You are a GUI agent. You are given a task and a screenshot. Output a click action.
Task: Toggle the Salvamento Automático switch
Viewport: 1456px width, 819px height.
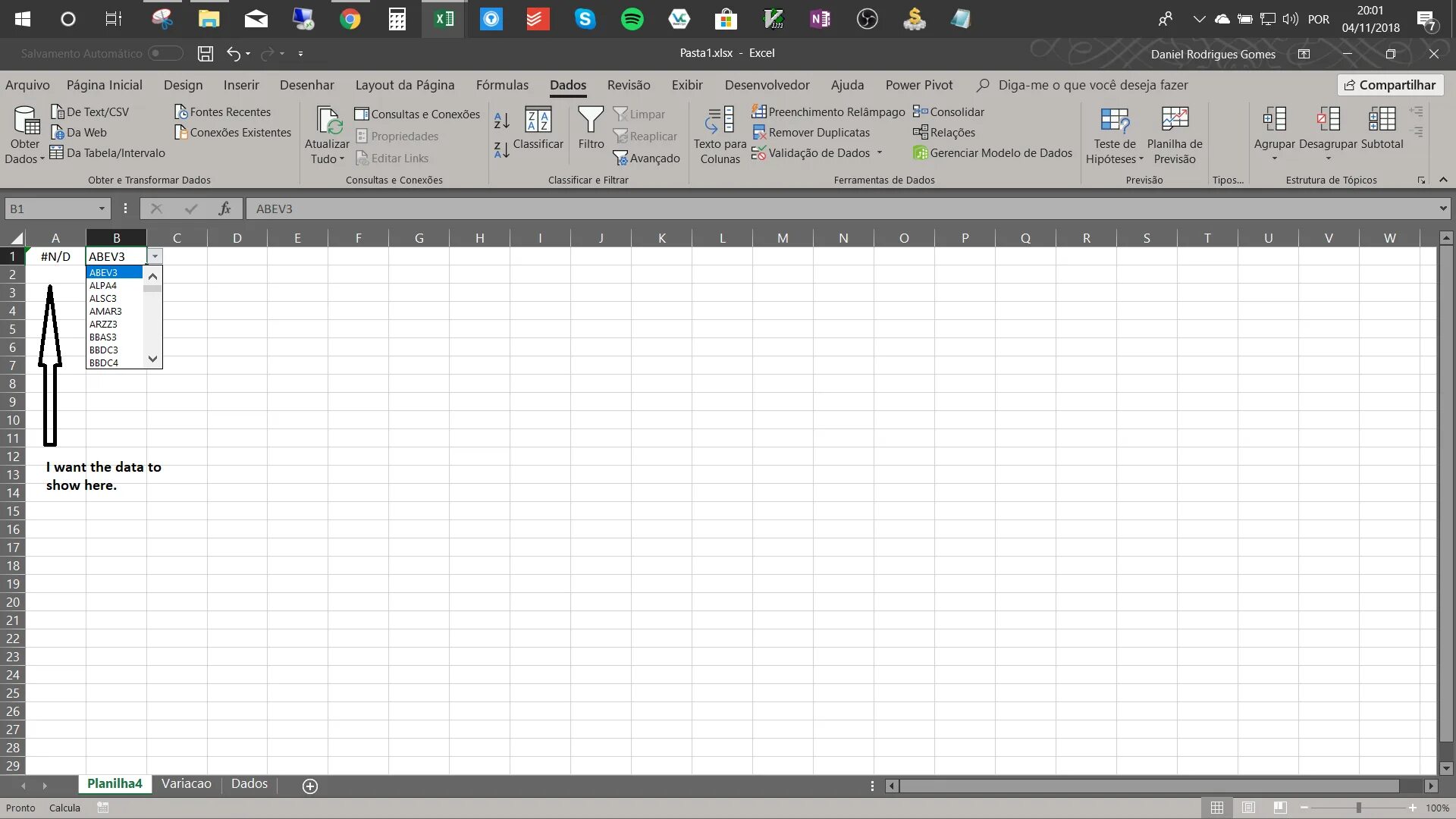pos(165,54)
